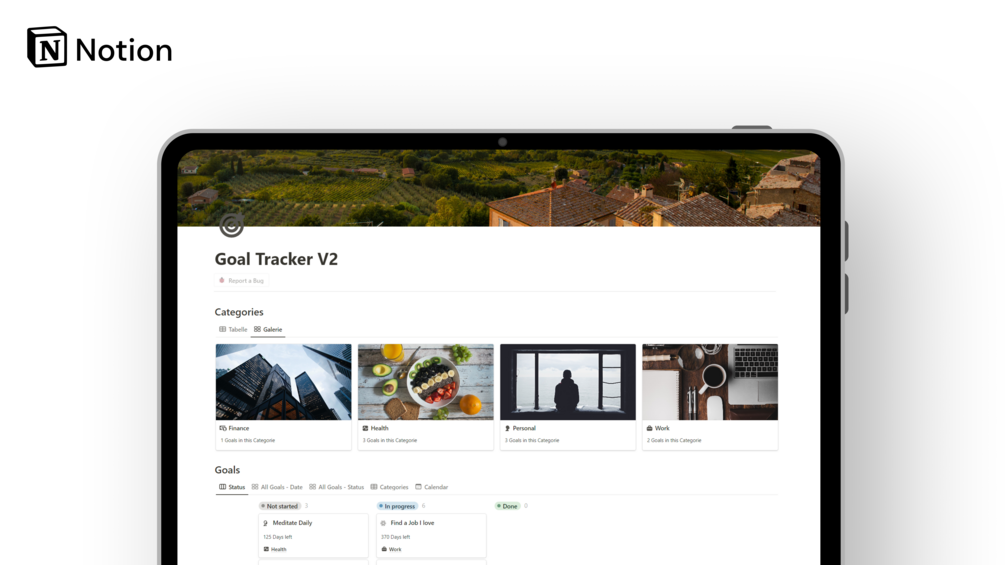Click the Work briefcase card icon
Viewport: 1005px width, 565px height.
pos(649,428)
